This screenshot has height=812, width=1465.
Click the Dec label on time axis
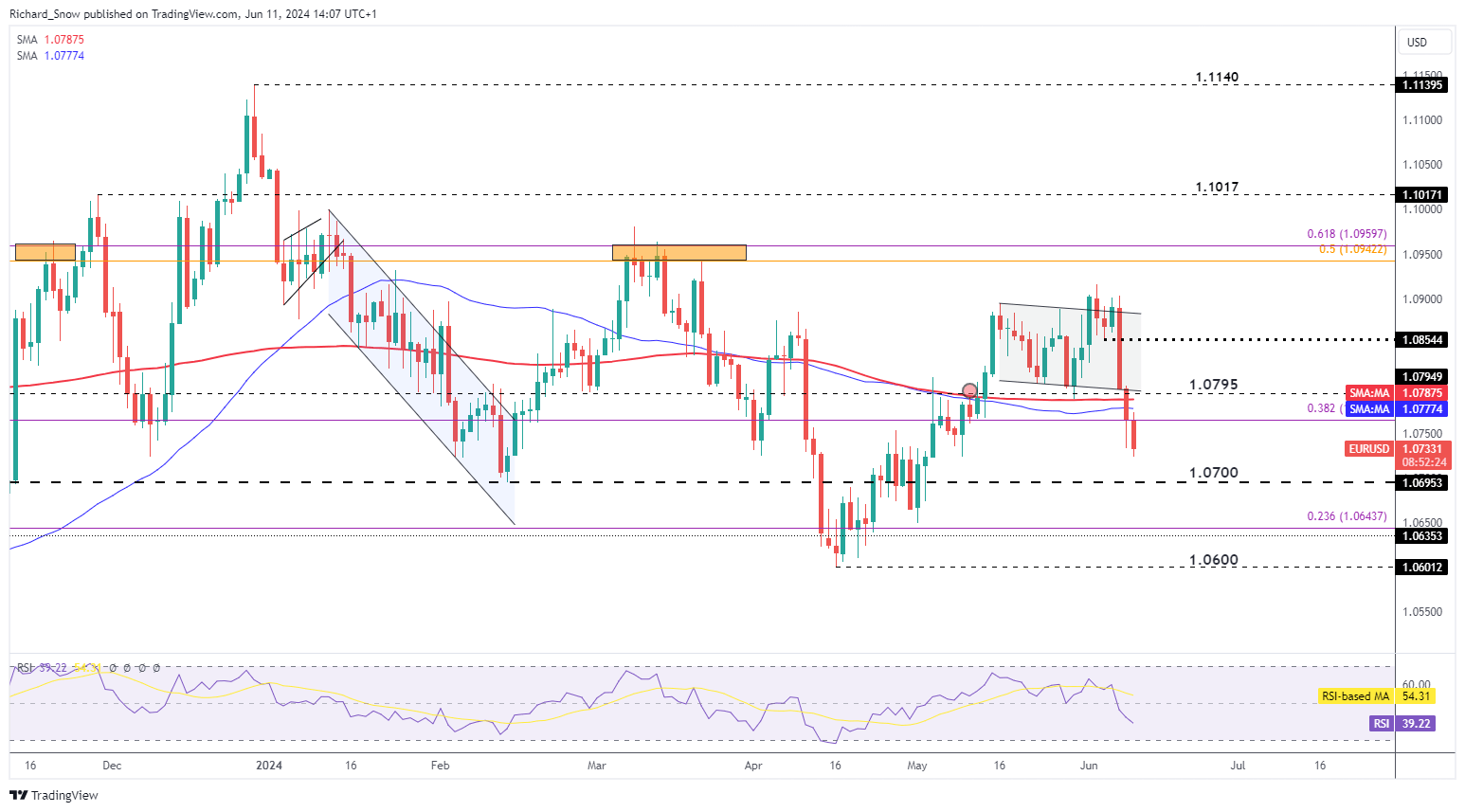pos(112,766)
